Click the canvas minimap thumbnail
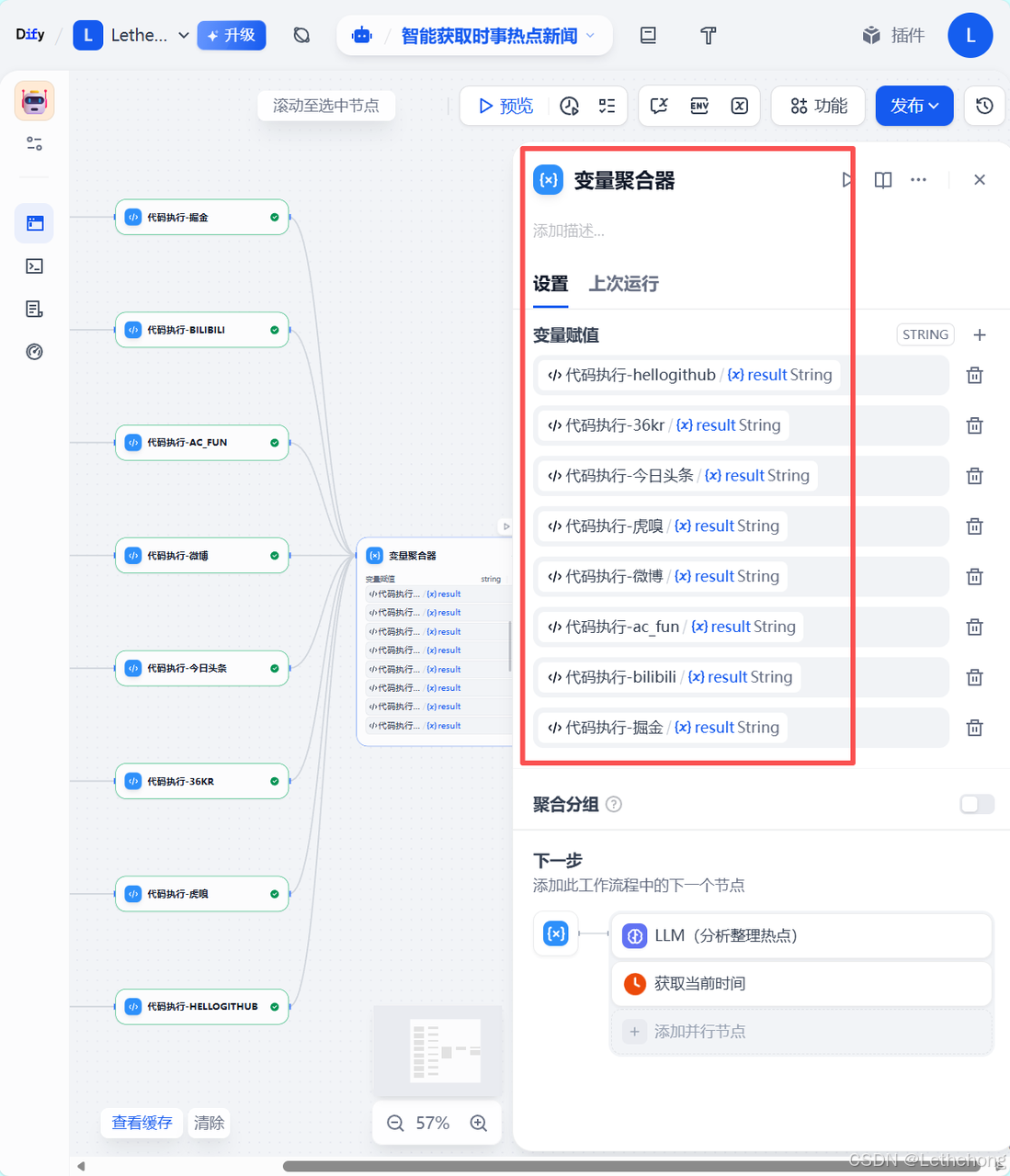 pyautogui.click(x=437, y=1050)
